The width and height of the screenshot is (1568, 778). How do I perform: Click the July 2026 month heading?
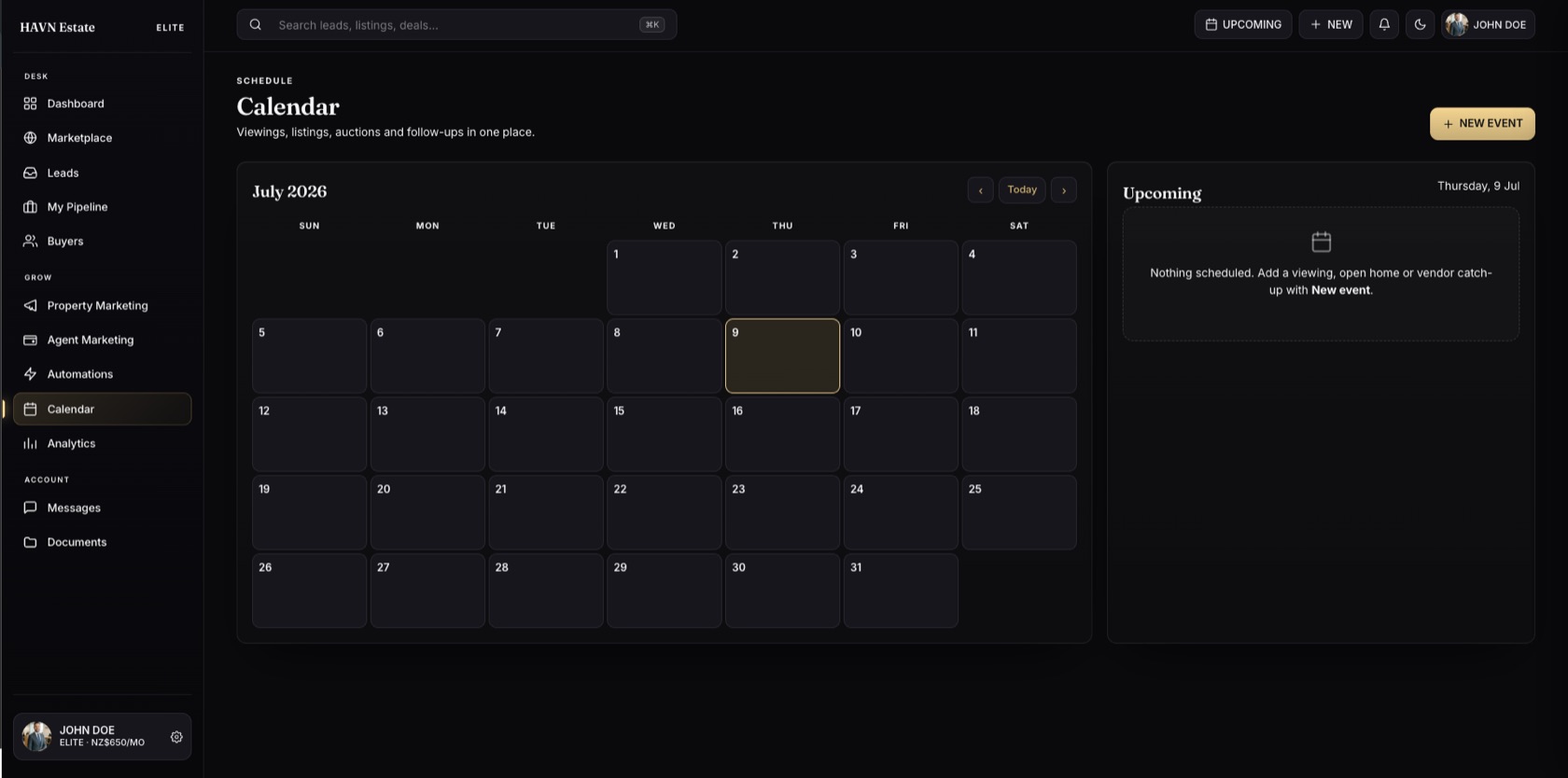click(x=289, y=191)
